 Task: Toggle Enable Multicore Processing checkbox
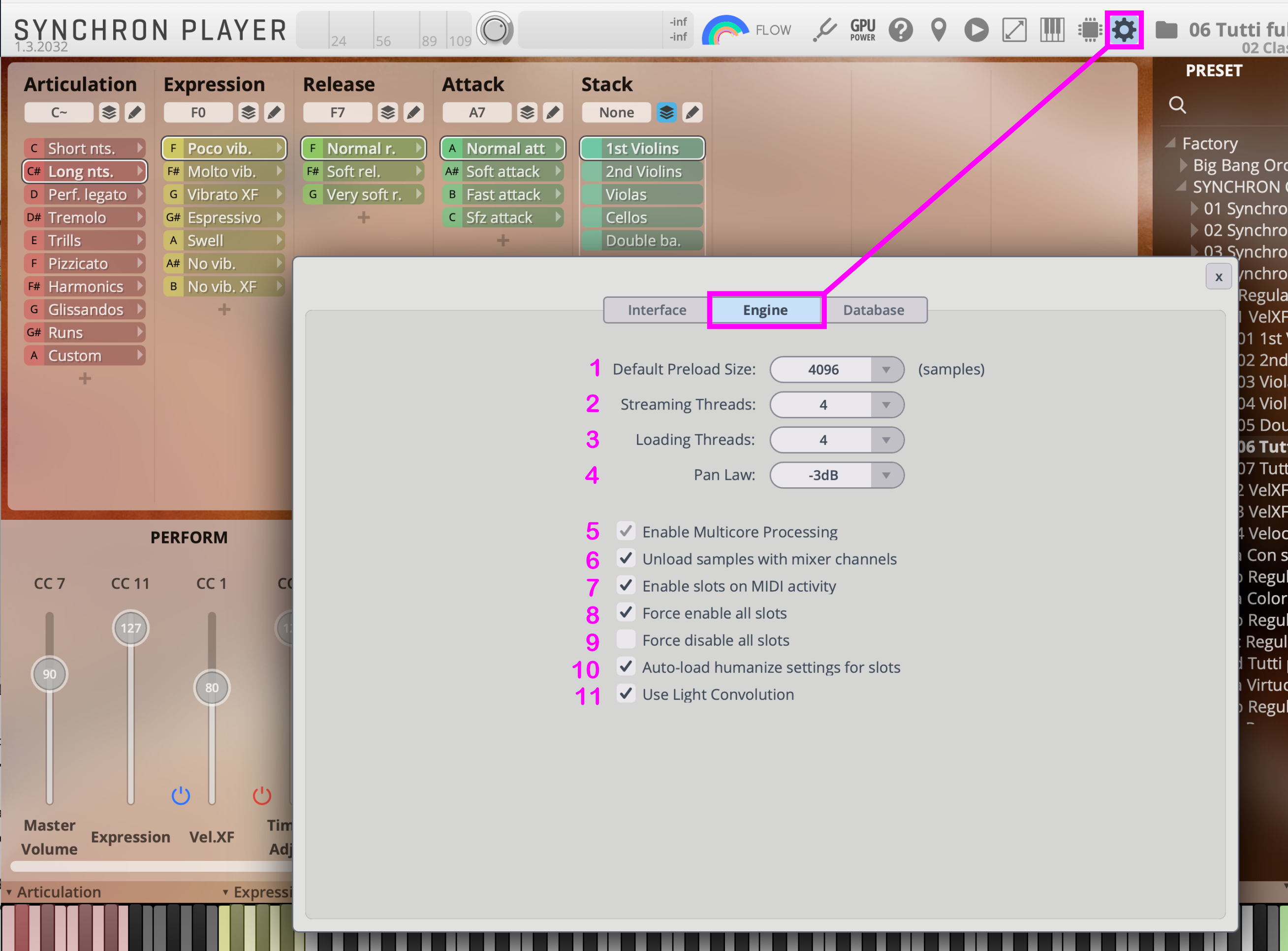pos(626,531)
